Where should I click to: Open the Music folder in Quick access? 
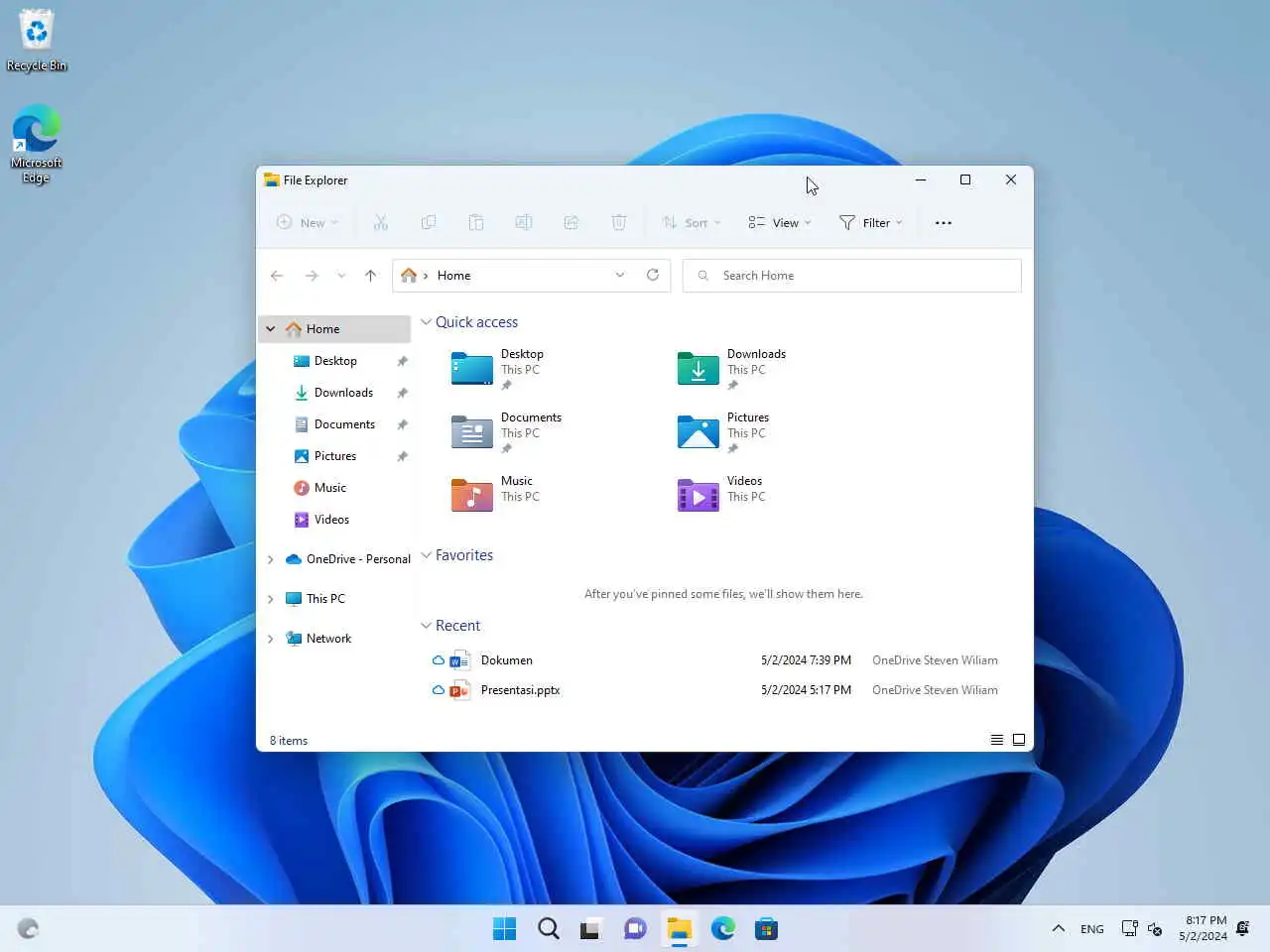pyautogui.click(x=495, y=494)
